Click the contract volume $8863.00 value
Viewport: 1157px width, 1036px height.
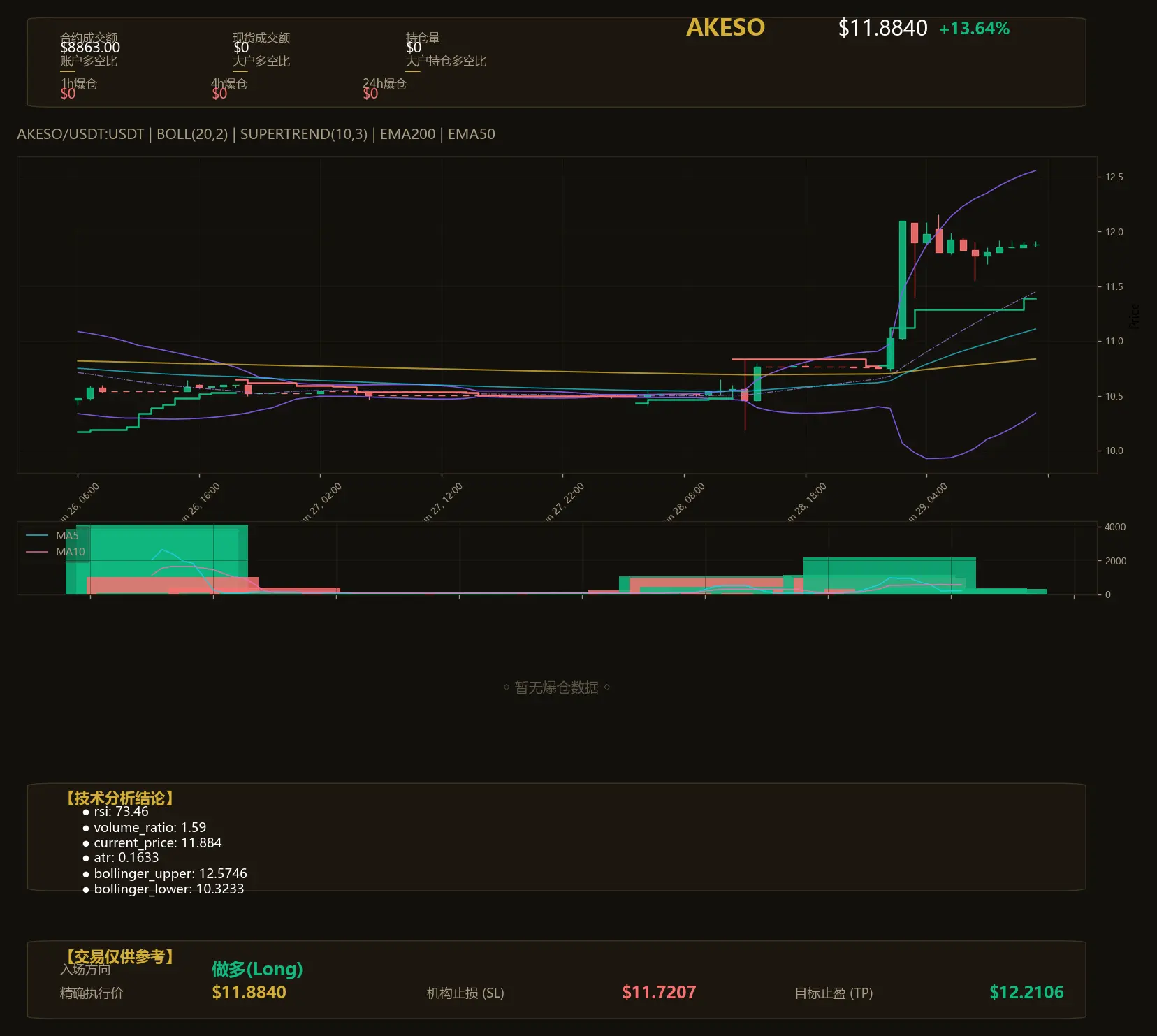pos(90,48)
